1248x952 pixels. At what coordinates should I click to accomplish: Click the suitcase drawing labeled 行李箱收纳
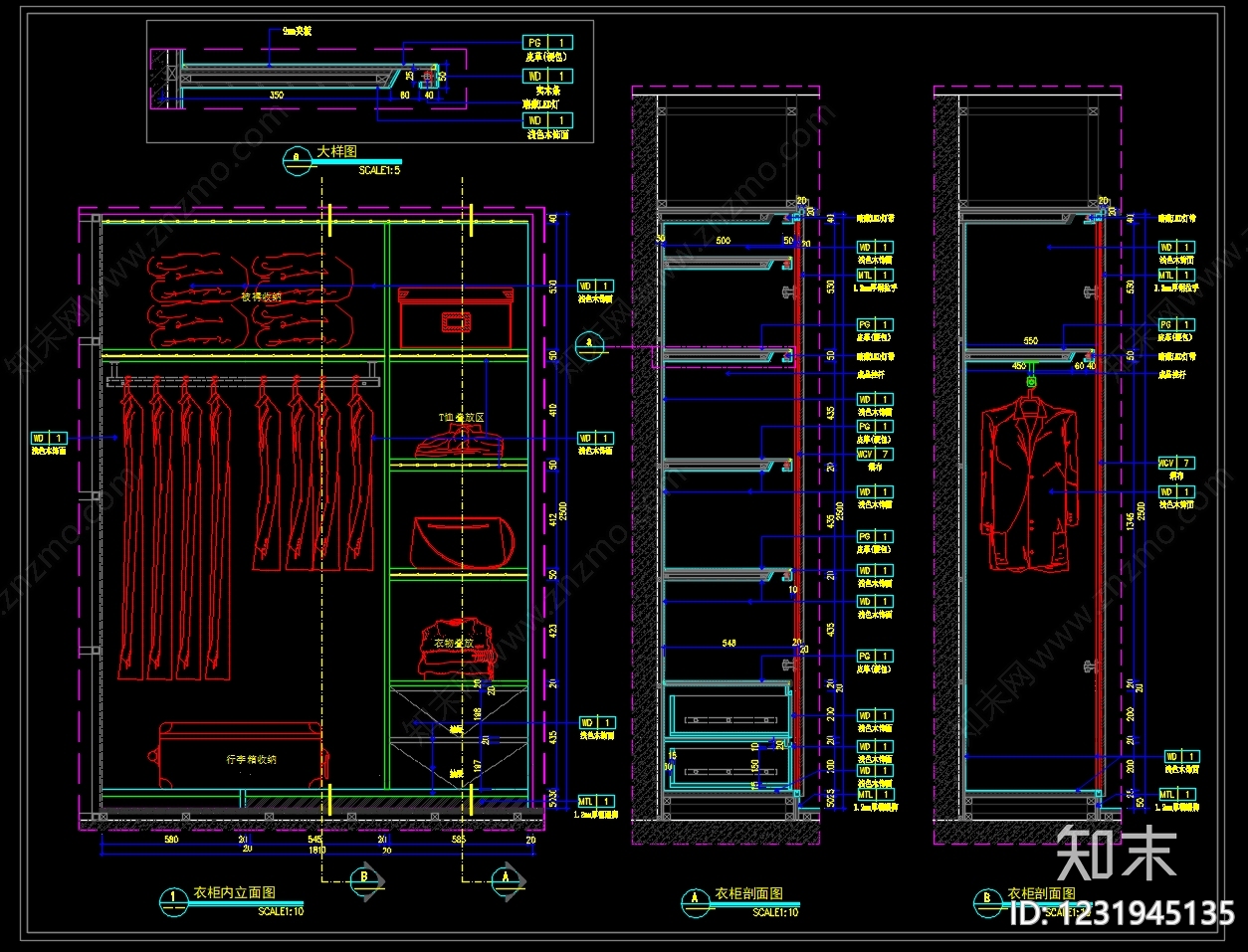point(240,755)
